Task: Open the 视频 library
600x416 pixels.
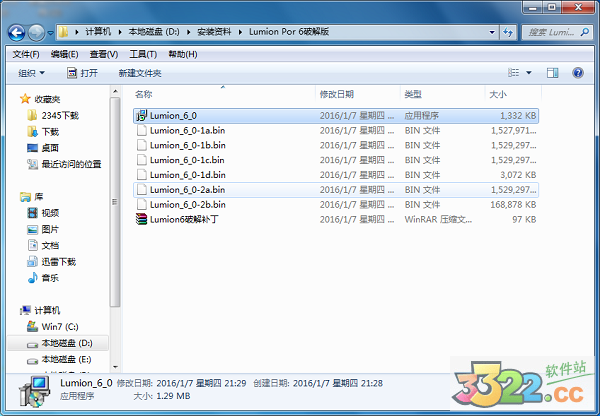Action: pyautogui.click(x=43, y=213)
